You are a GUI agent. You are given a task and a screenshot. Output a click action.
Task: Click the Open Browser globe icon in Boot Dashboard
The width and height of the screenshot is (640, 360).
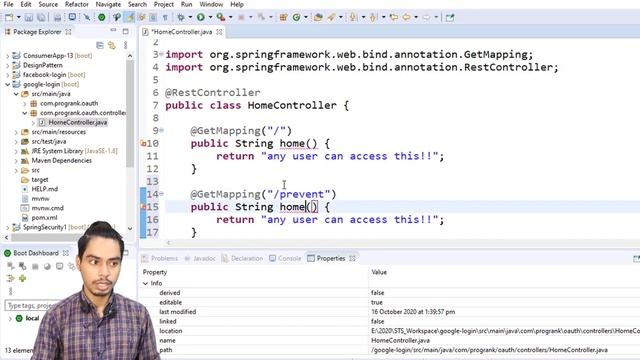pos(47,267)
